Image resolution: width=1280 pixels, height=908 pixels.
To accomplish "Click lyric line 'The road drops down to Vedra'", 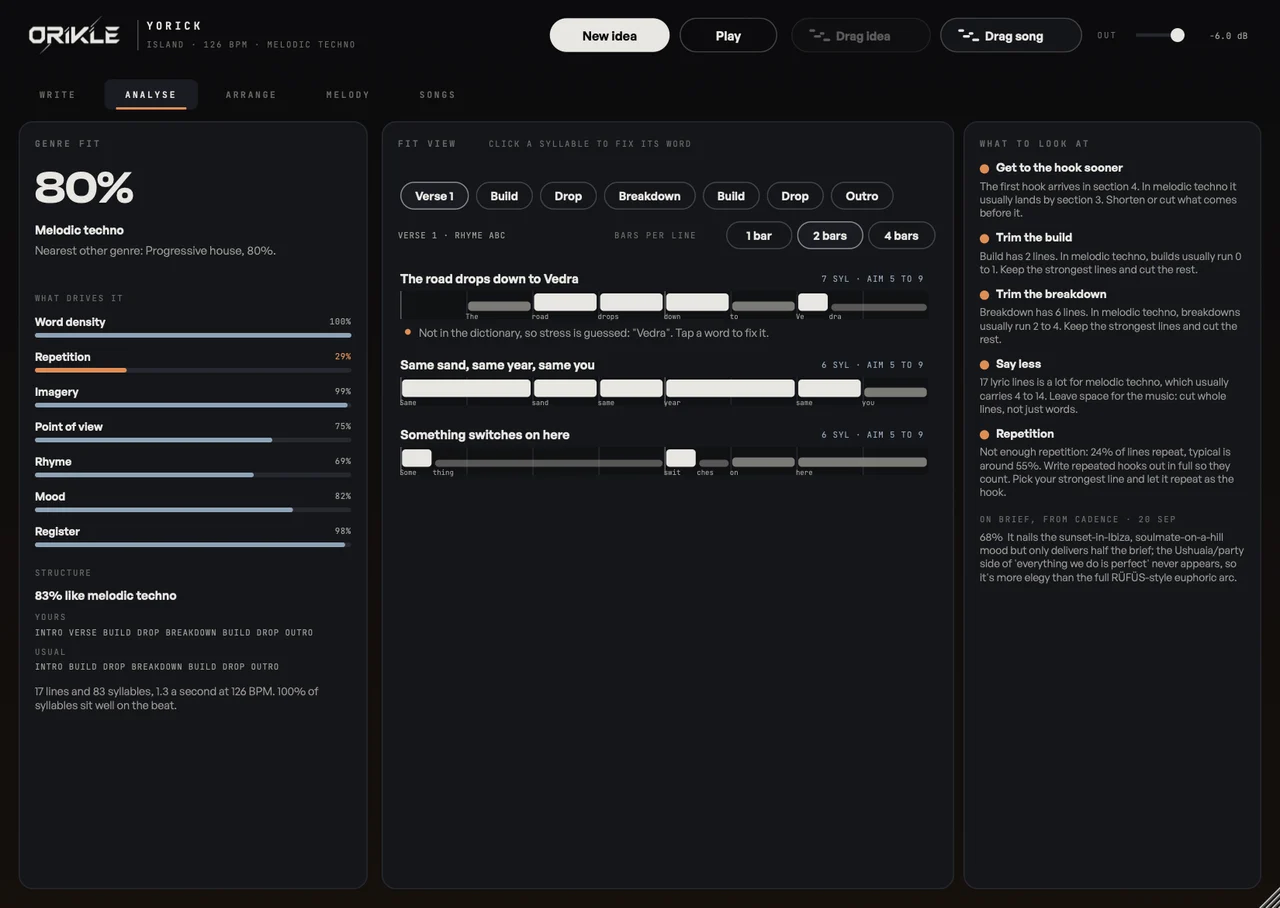I will pos(489,279).
